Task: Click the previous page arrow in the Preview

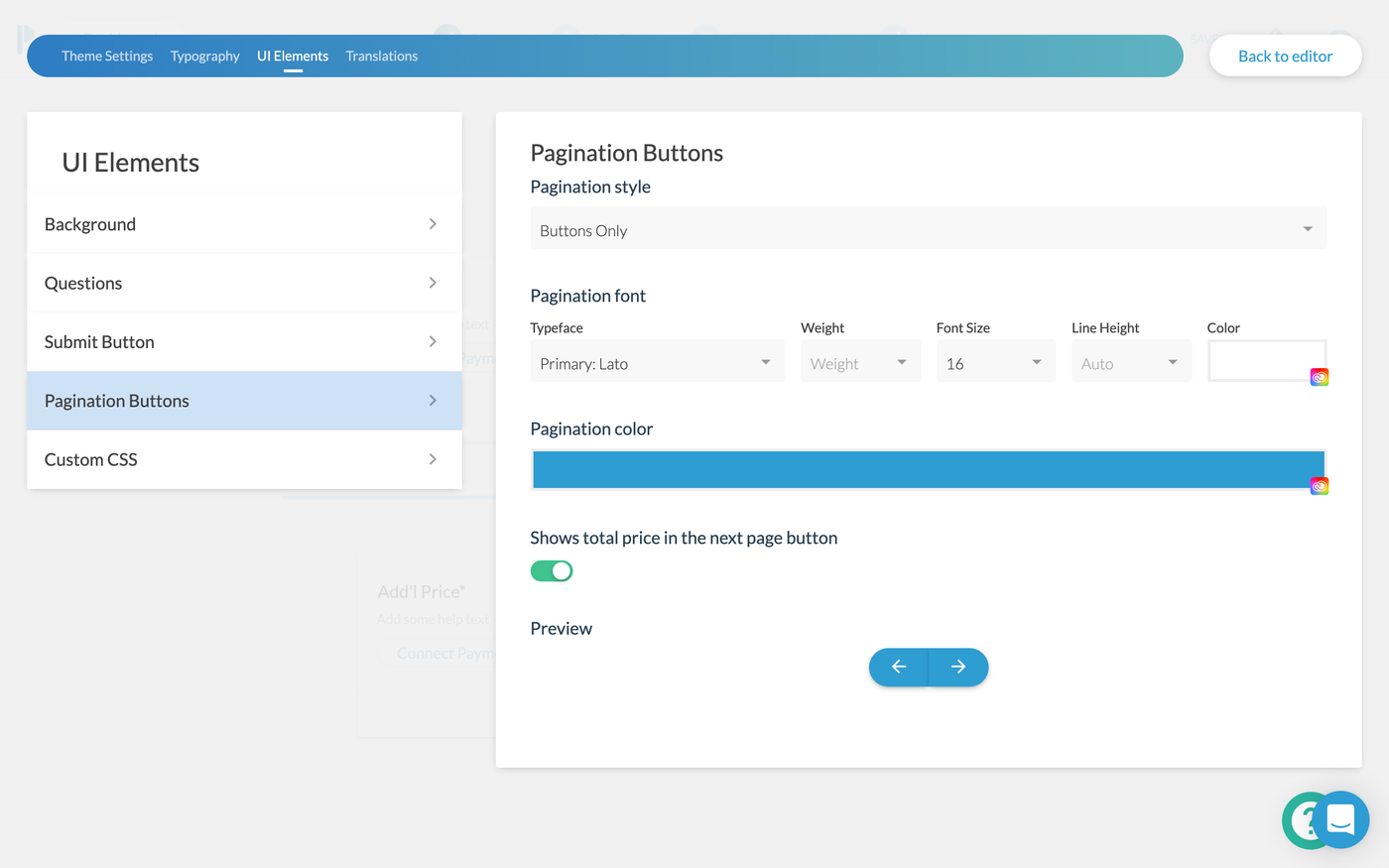Action: pos(899,667)
